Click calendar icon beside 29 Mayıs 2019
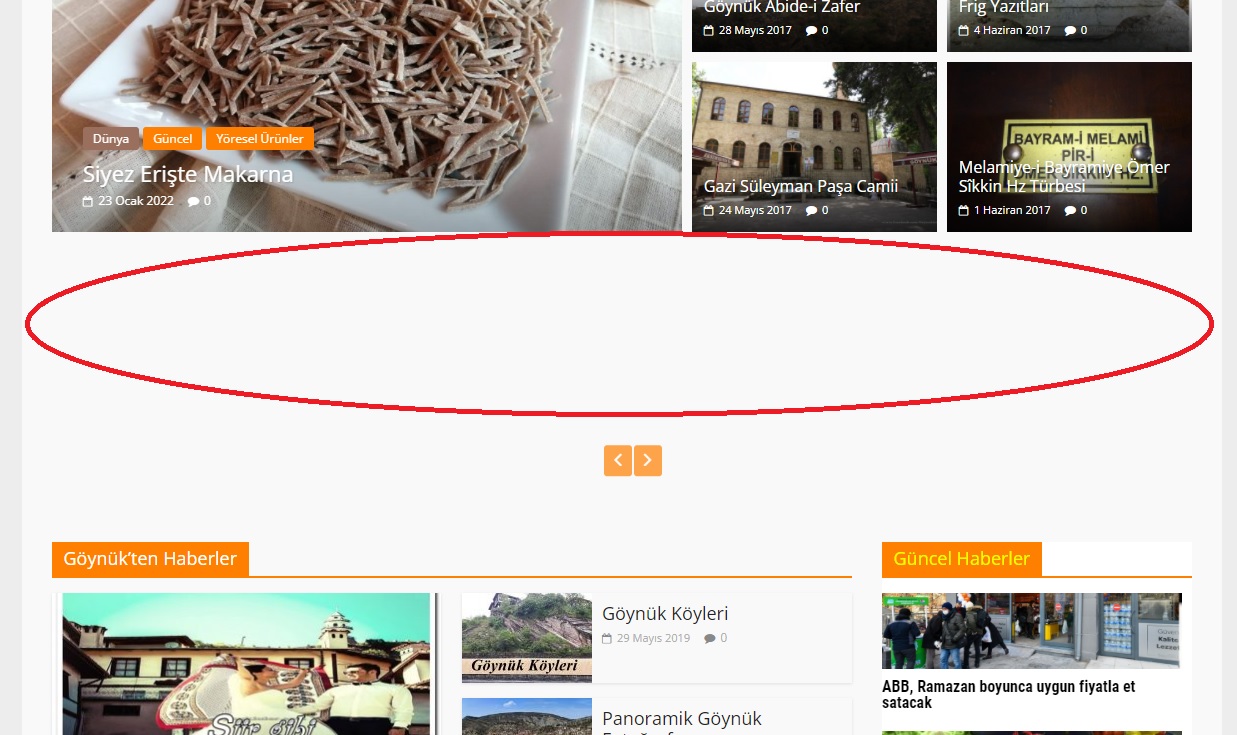 (x=607, y=638)
